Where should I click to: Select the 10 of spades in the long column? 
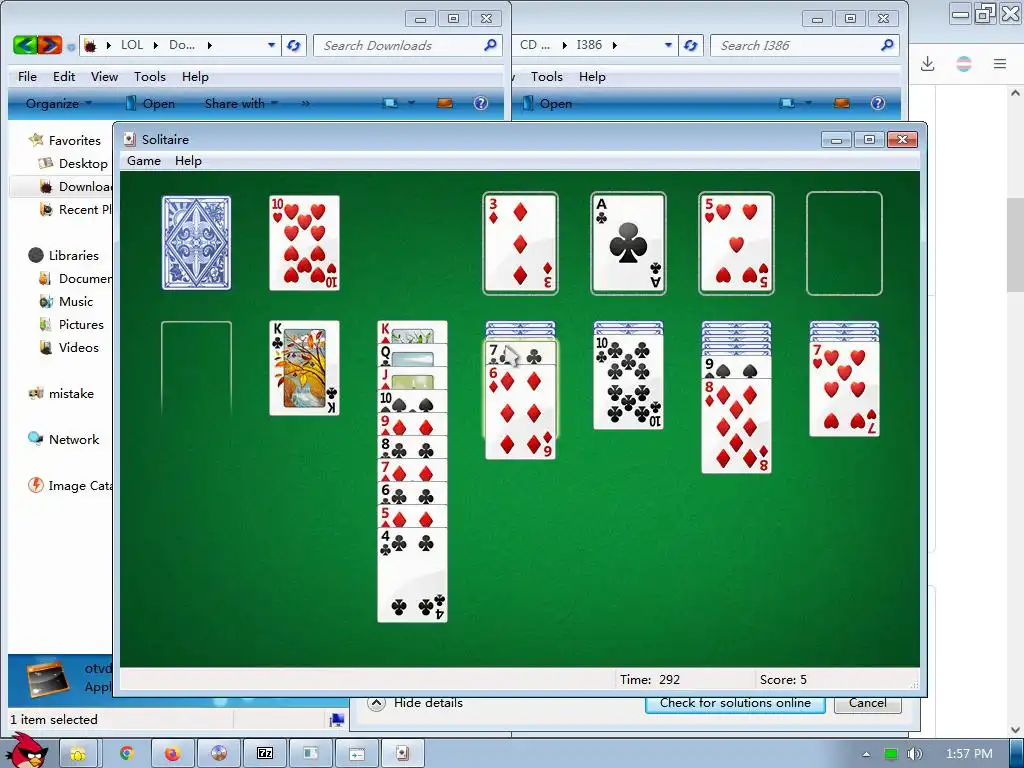click(412, 402)
